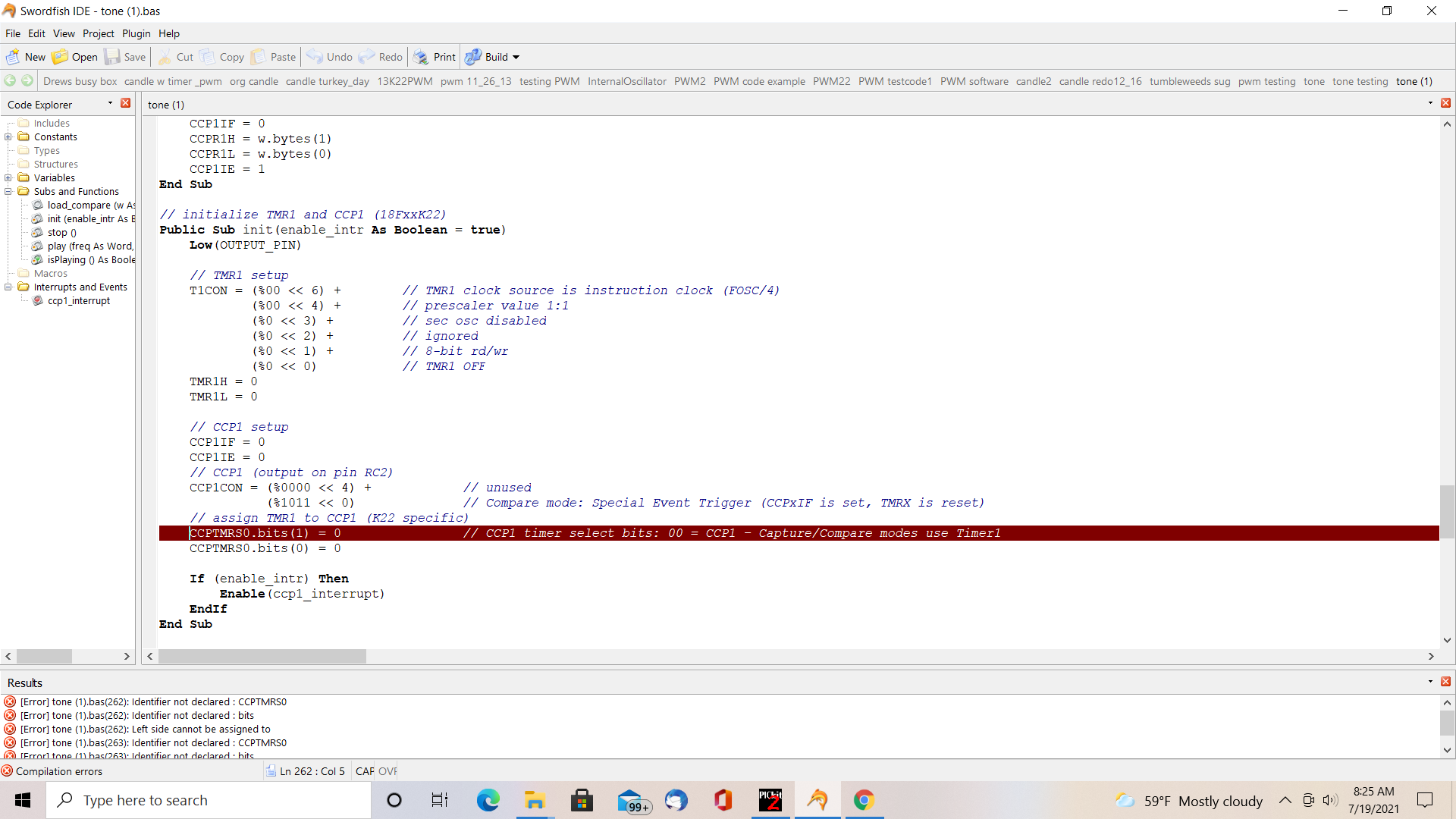Viewport: 1456px width, 819px height.
Task: Click the Build icon
Action: coord(473,57)
